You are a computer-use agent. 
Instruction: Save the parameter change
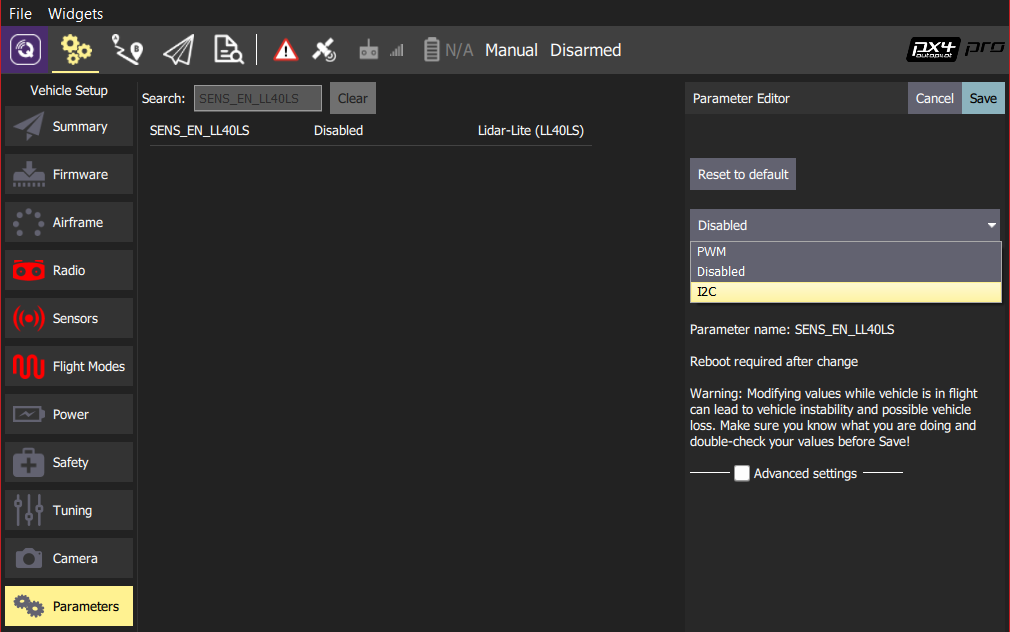(983, 98)
